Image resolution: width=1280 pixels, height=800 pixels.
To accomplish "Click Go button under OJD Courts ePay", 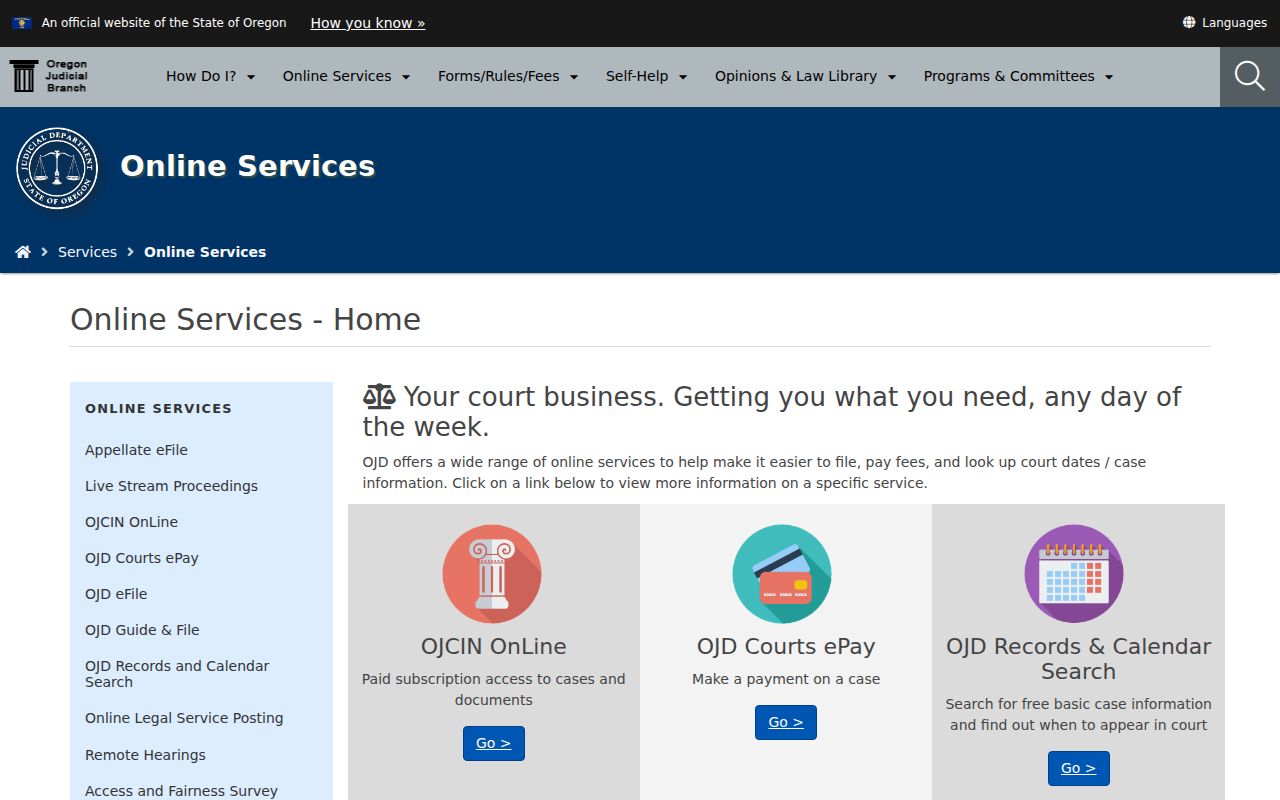I will click(x=786, y=722).
